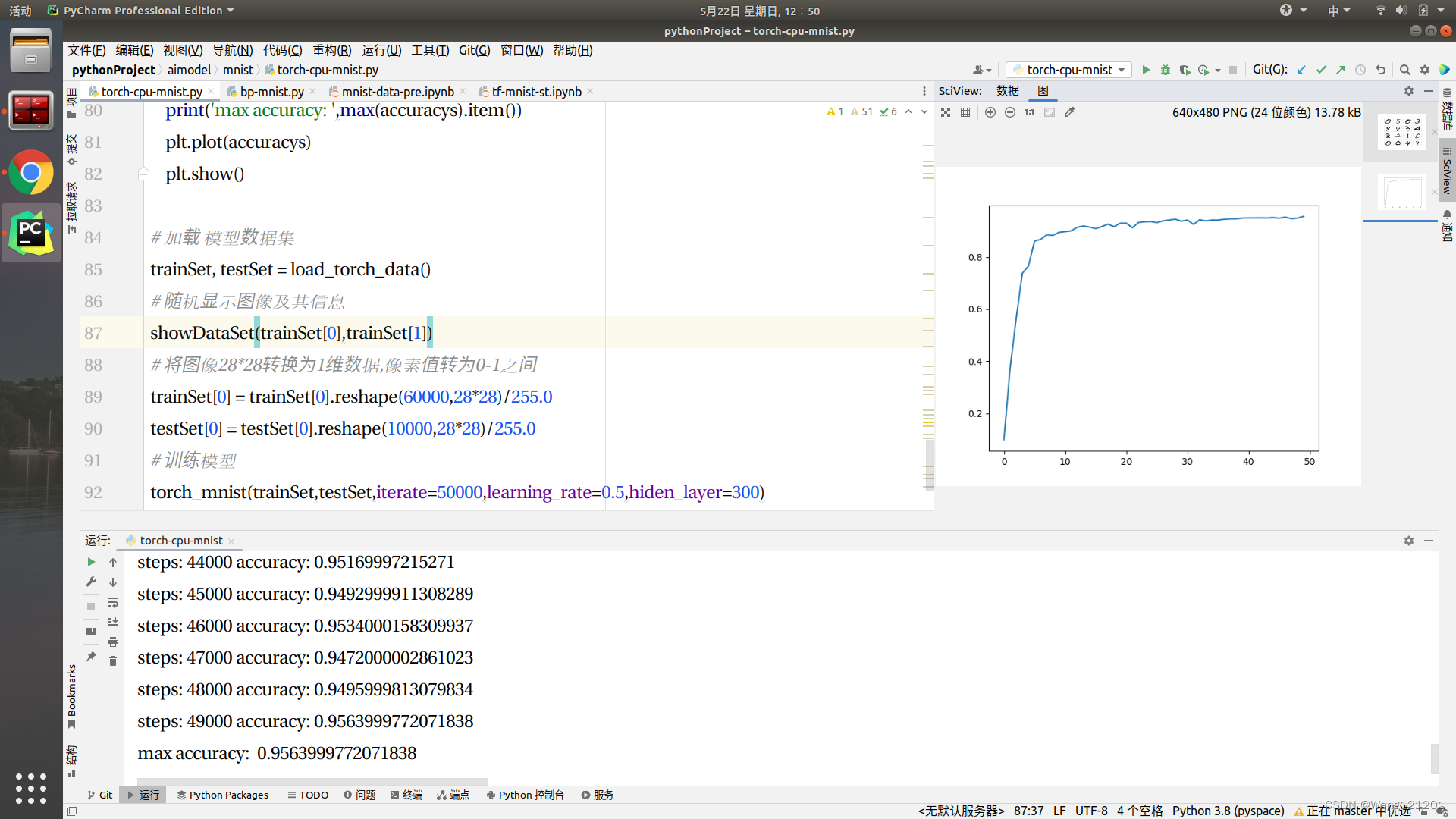Toggle SciView grid display icon
1456x819 pixels.
point(965,112)
